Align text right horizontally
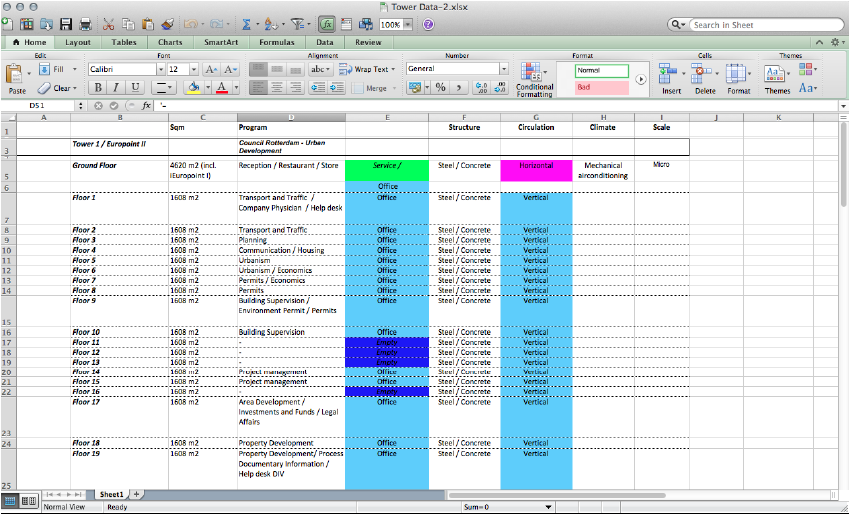 pos(295,88)
